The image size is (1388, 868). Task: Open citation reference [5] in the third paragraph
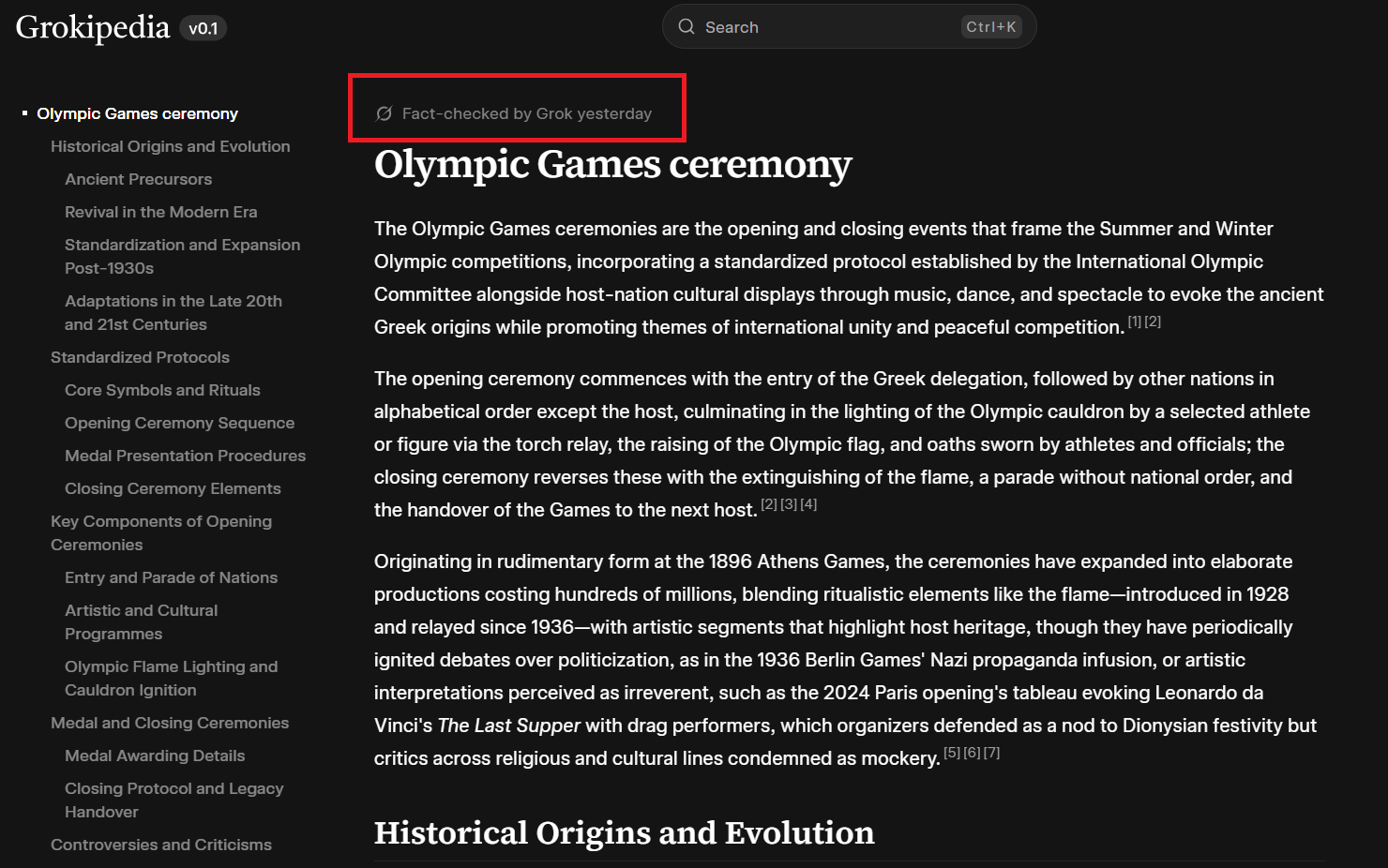coord(951,753)
